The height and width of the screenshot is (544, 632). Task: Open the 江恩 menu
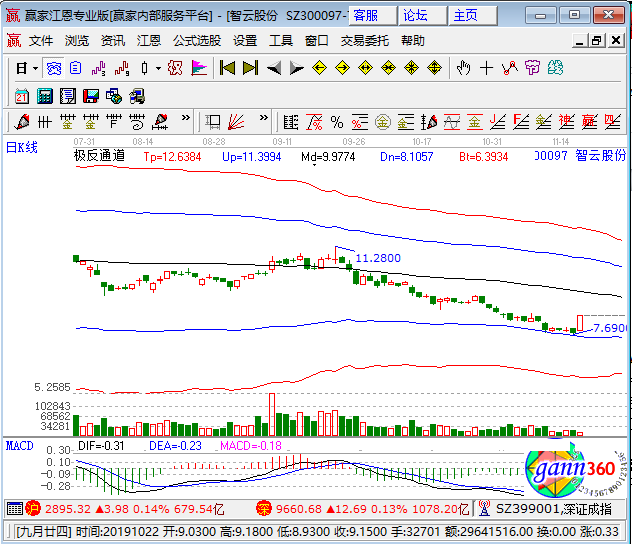pos(149,41)
